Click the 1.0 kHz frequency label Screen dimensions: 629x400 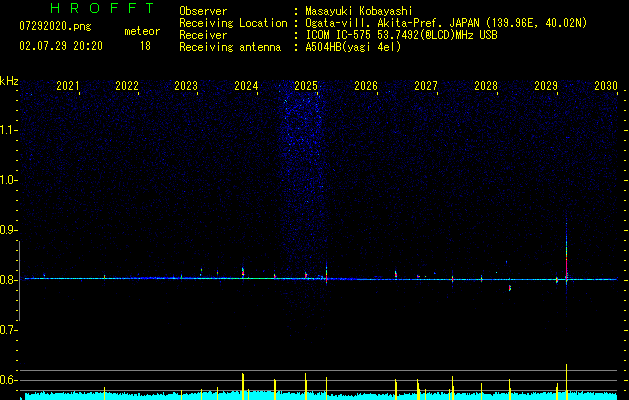point(8,180)
